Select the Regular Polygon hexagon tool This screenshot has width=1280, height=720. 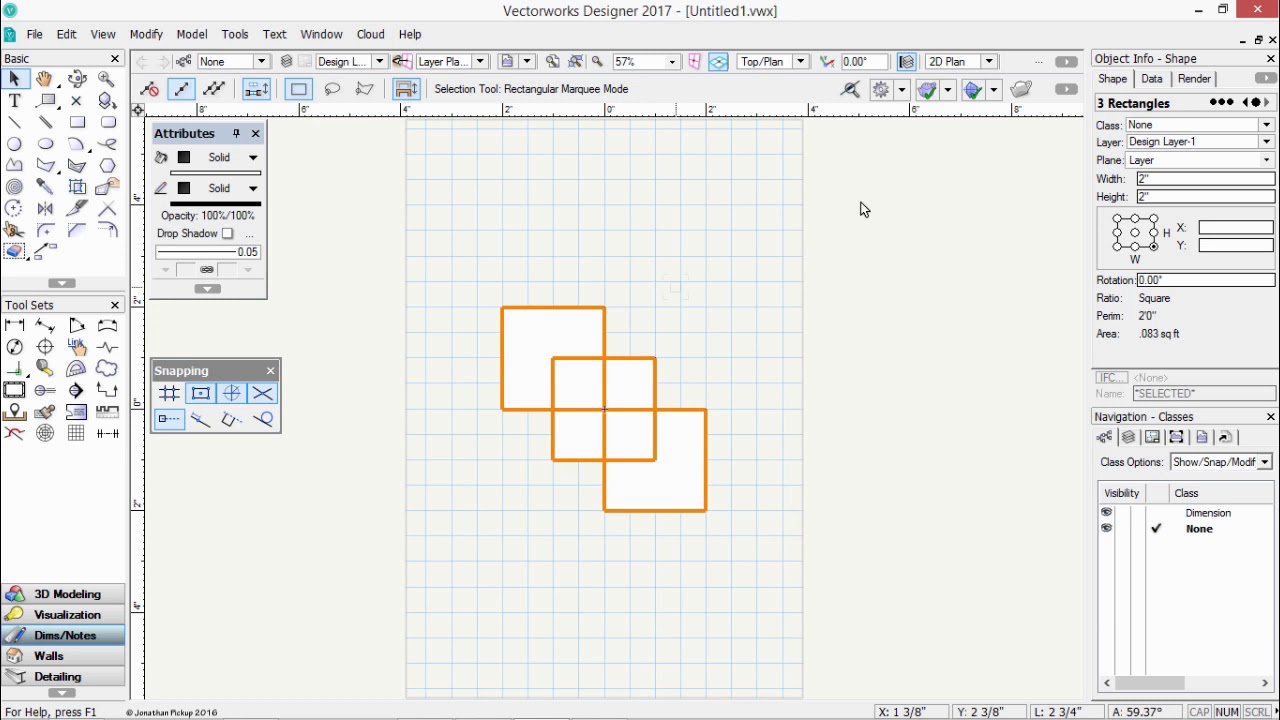(x=107, y=165)
